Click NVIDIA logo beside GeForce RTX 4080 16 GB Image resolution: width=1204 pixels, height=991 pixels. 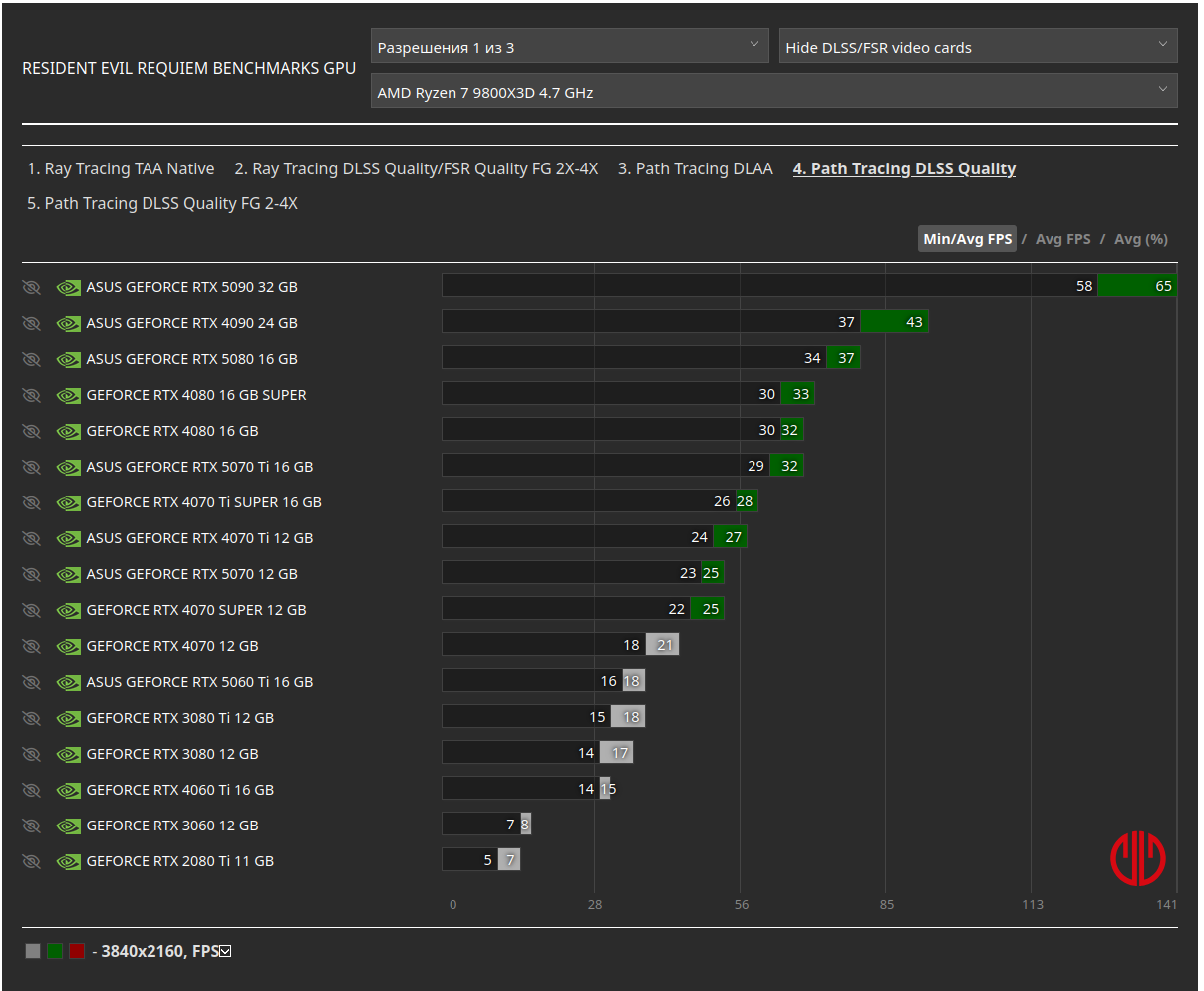tap(68, 431)
